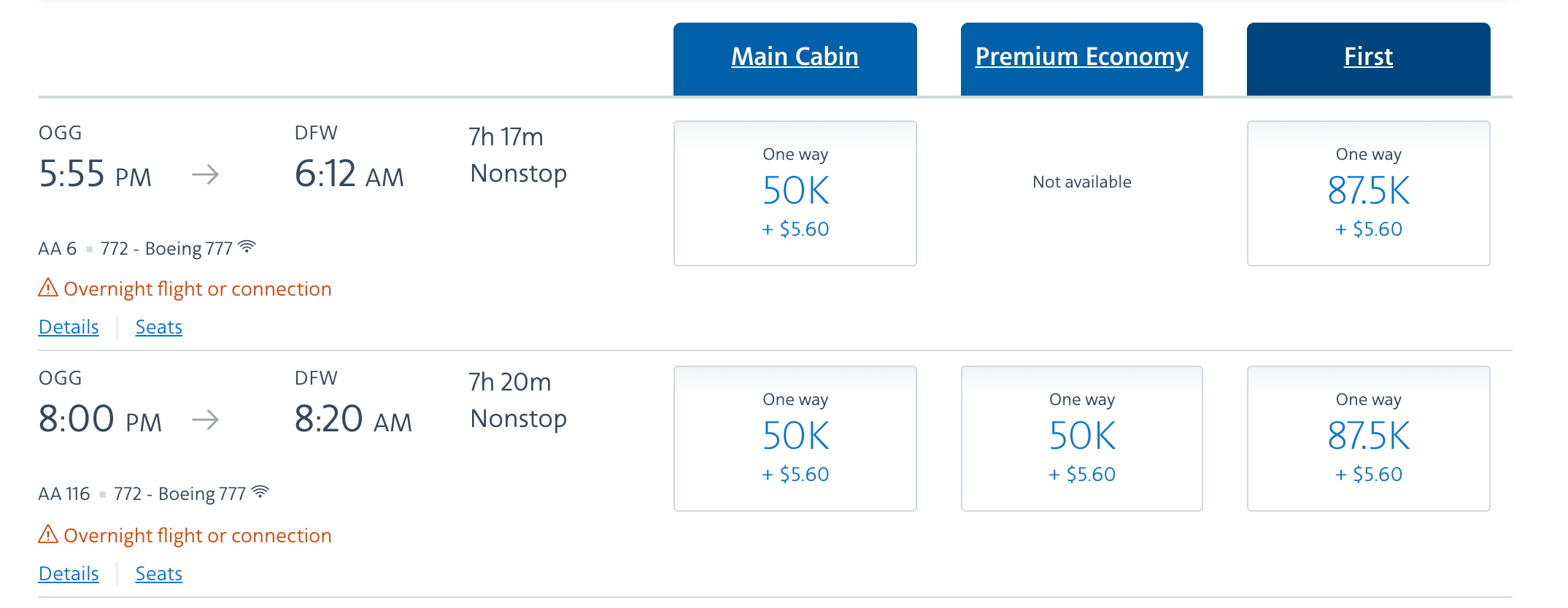Screen dimensions: 1568x608
Task: Open Details for the 5:55 PM flight
Action: coord(69,327)
